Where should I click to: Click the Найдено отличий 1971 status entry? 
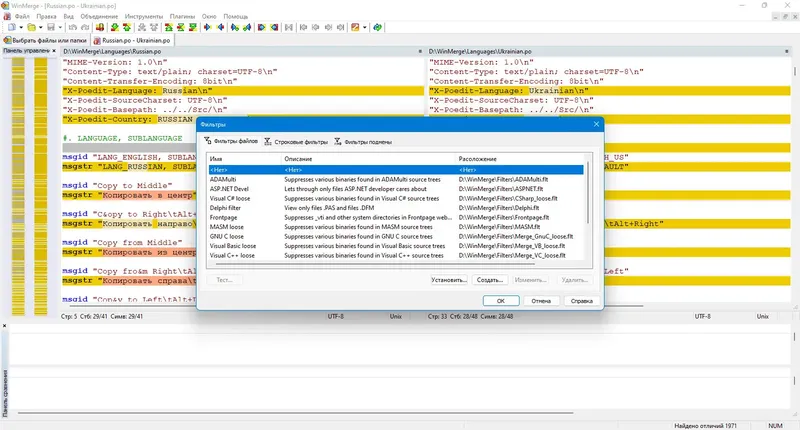[705, 425]
